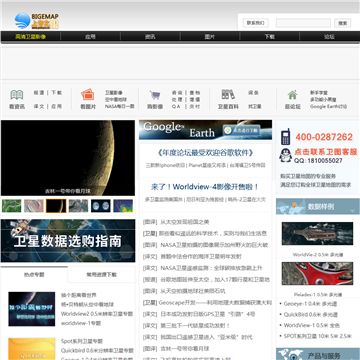Select the colorful radar slideshow thumbnail

click(x=123, y=206)
